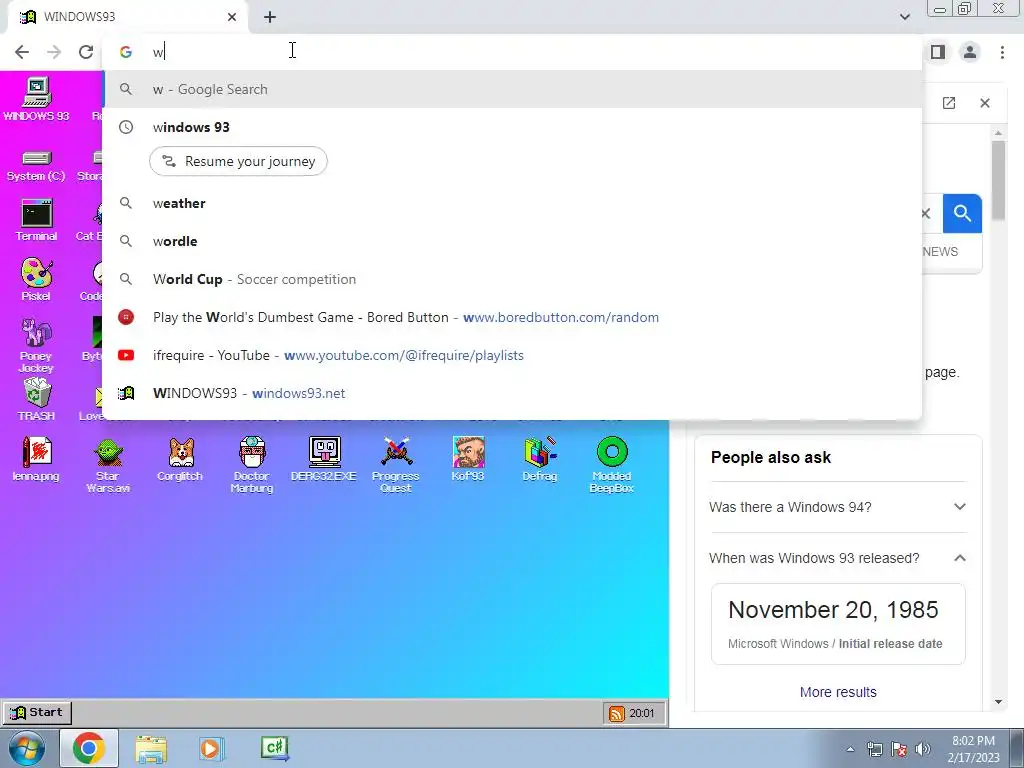Open the Action Center flag tray icon

click(x=899, y=749)
